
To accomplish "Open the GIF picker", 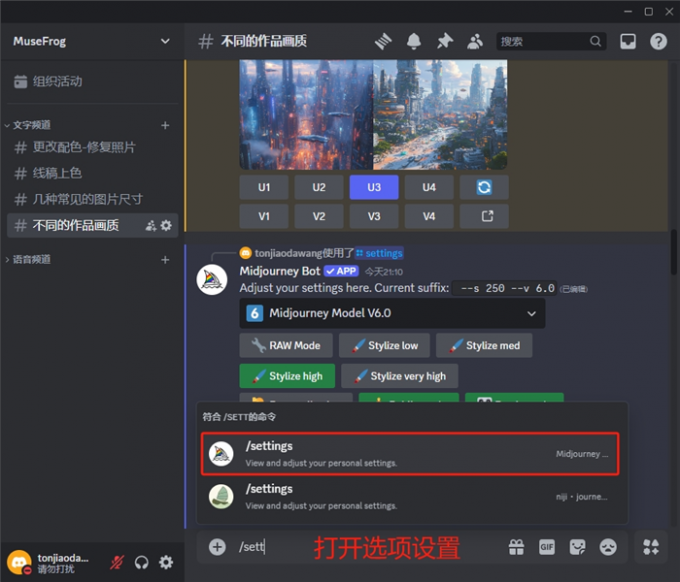I will point(547,547).
